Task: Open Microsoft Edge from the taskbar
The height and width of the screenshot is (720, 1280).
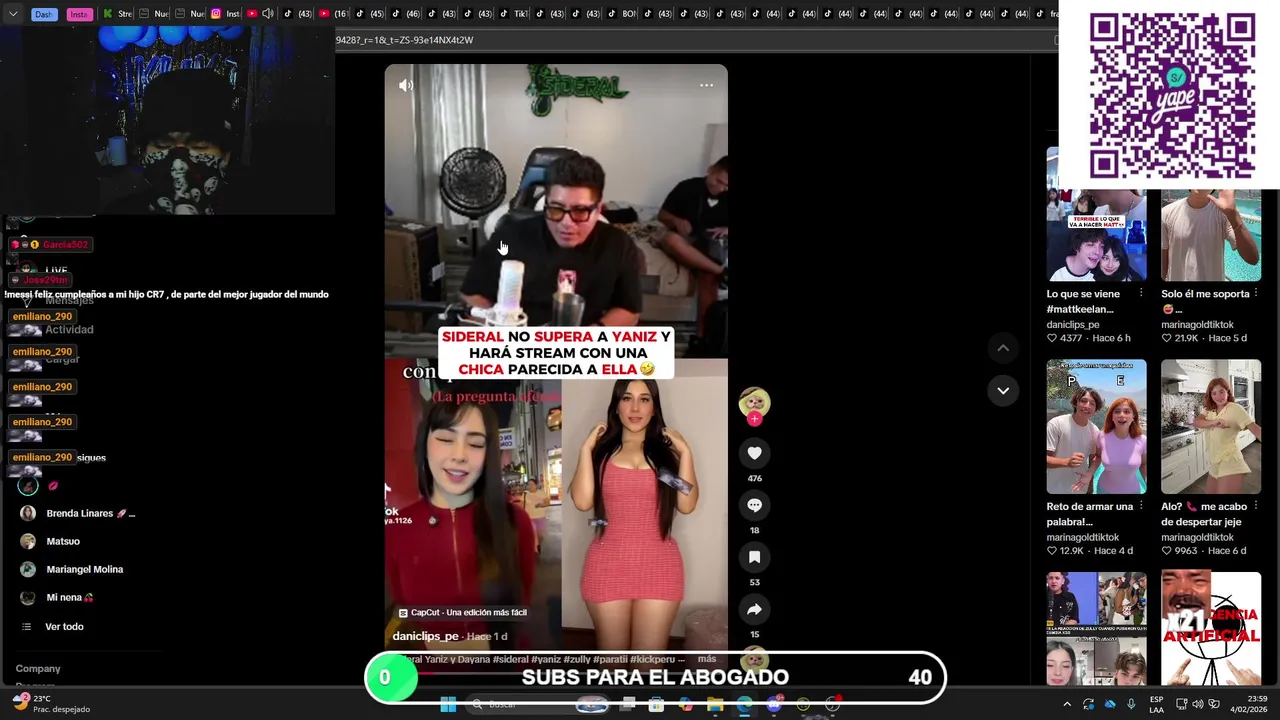Action: coord(744,704)
